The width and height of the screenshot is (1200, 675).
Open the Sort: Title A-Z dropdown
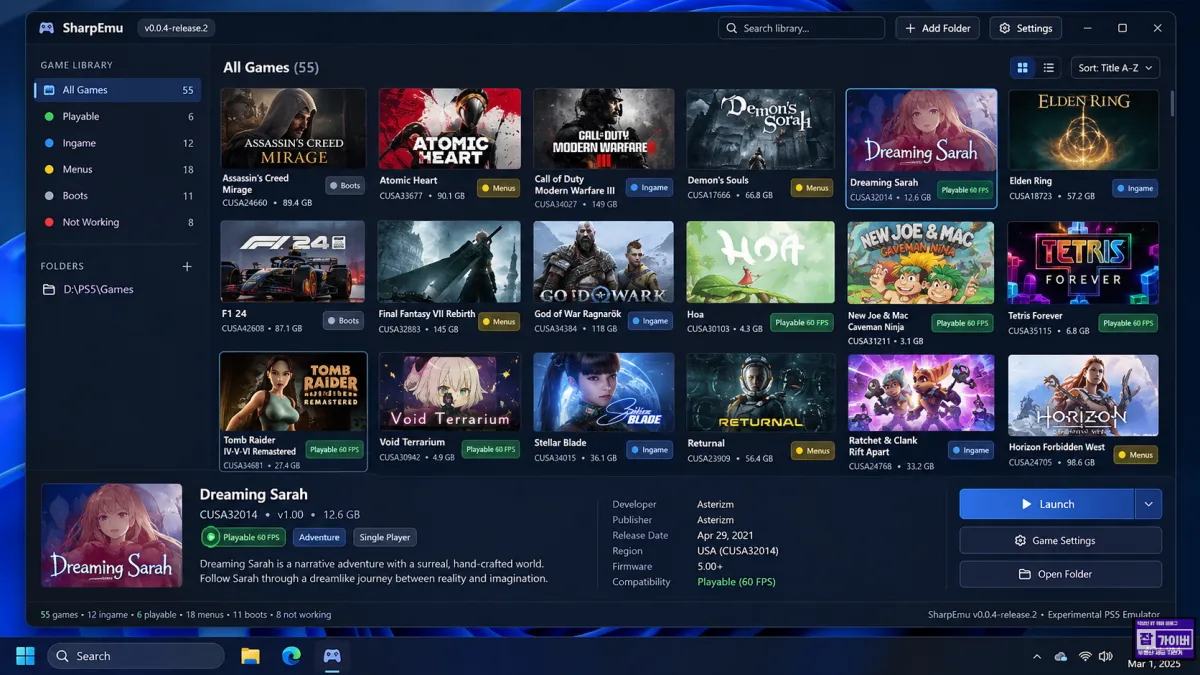(x=1115, y=68)
